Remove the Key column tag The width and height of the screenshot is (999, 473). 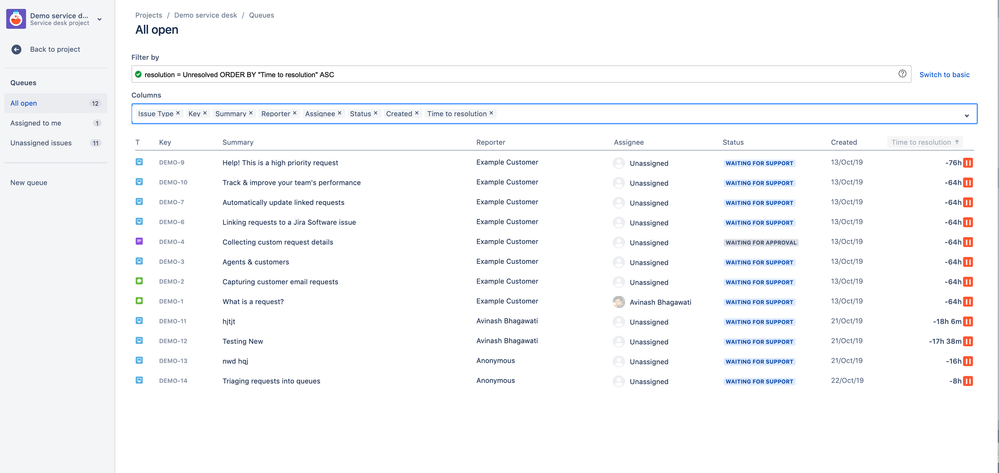(205, 113)
